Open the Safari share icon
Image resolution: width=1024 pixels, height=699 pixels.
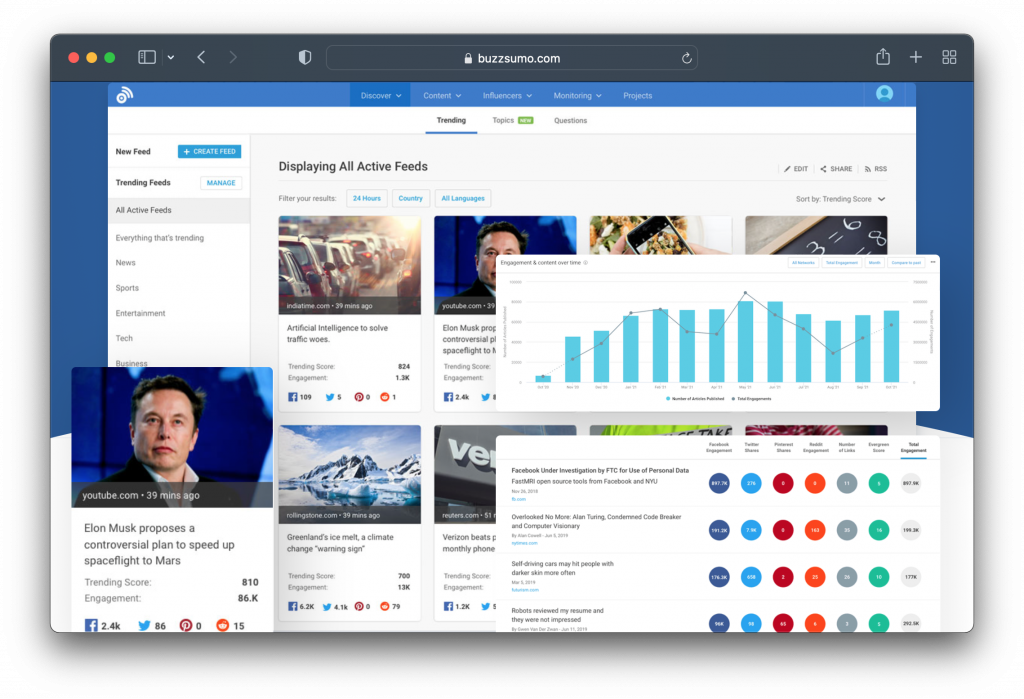click(883, 57)
